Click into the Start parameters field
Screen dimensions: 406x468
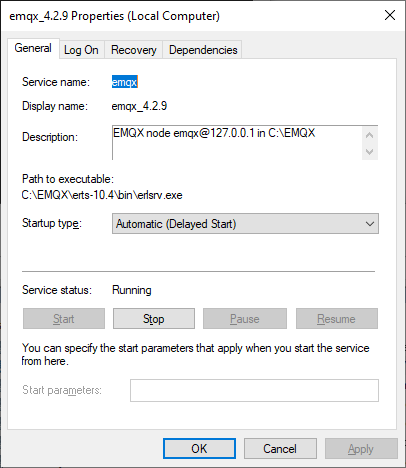coord(254,390)
